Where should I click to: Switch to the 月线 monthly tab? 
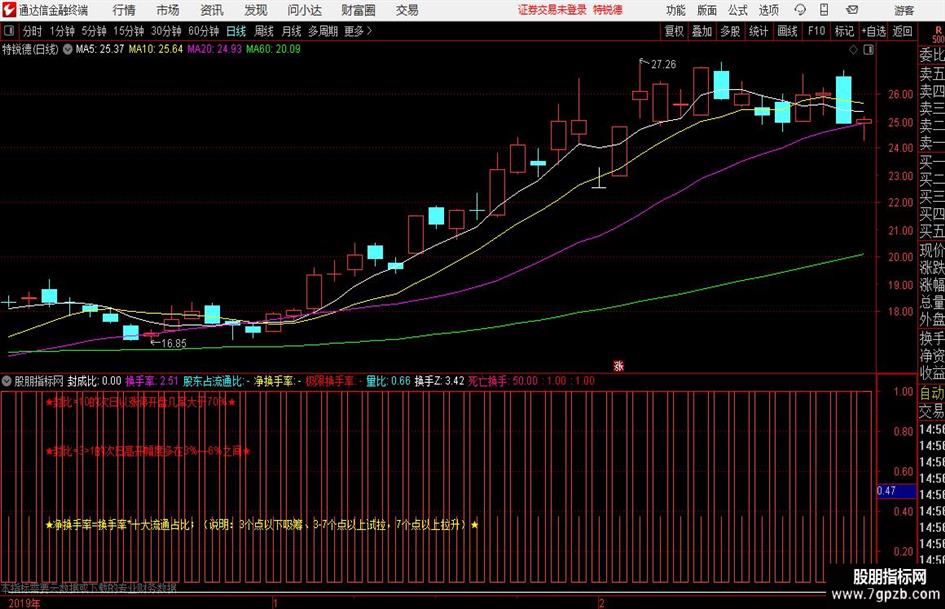pyautogui.click(x=292, y=31)
